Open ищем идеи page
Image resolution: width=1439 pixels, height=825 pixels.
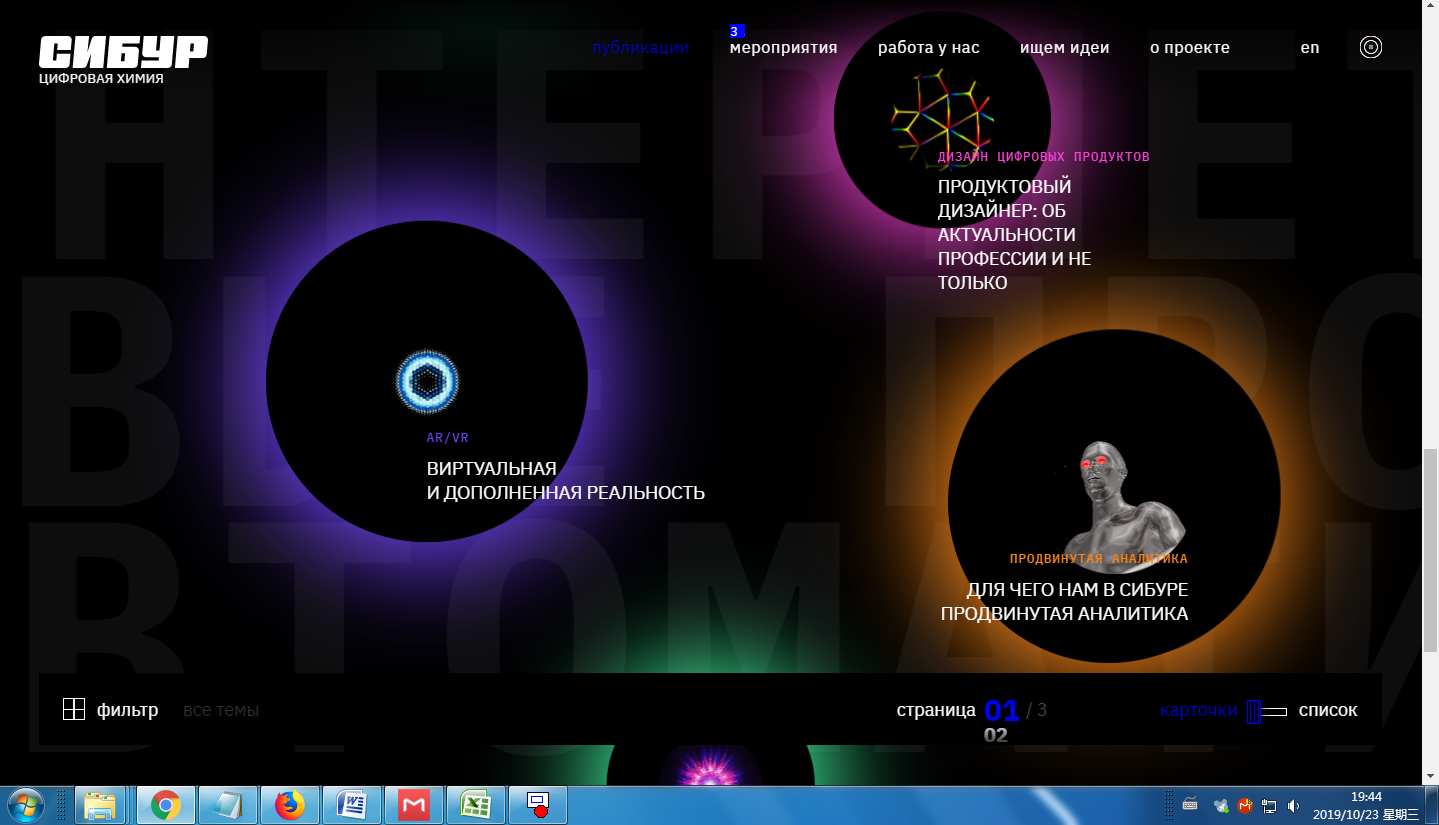(x=1064, y=47)
